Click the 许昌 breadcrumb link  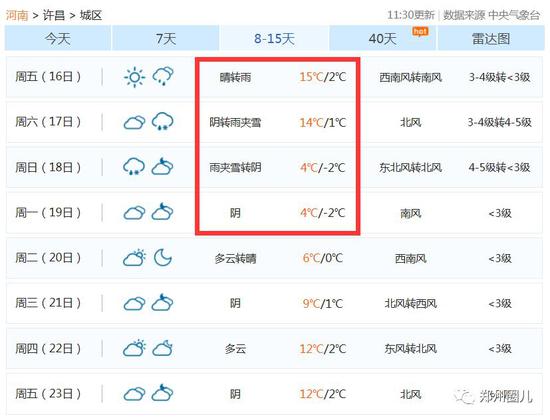pos(54,15)
